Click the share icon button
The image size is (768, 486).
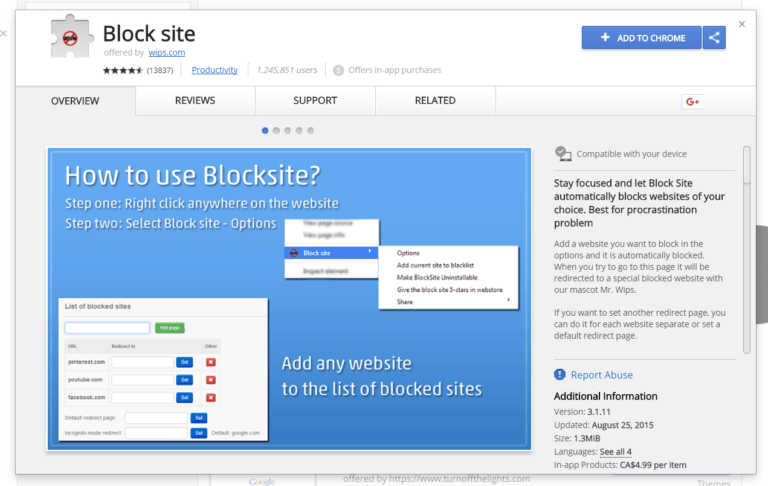point(714,38)
